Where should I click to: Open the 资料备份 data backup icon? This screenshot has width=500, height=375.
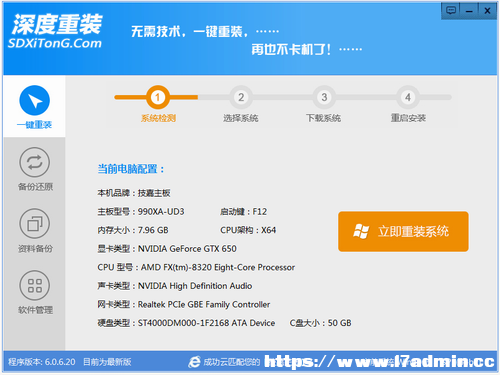[34, 224]
